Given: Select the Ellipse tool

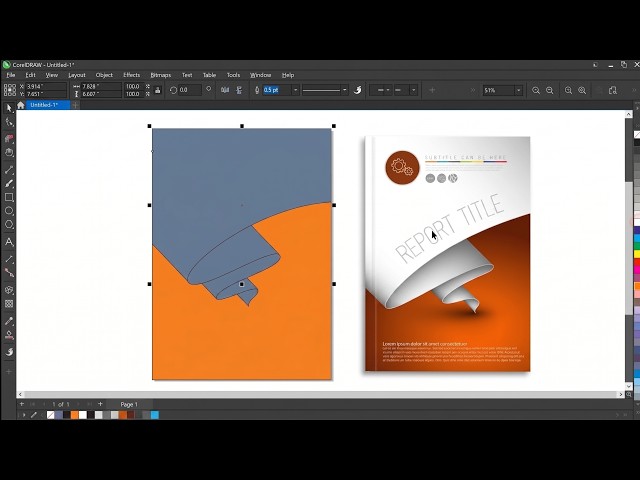Looking at the screenshot, I should (x=9, y=211).
